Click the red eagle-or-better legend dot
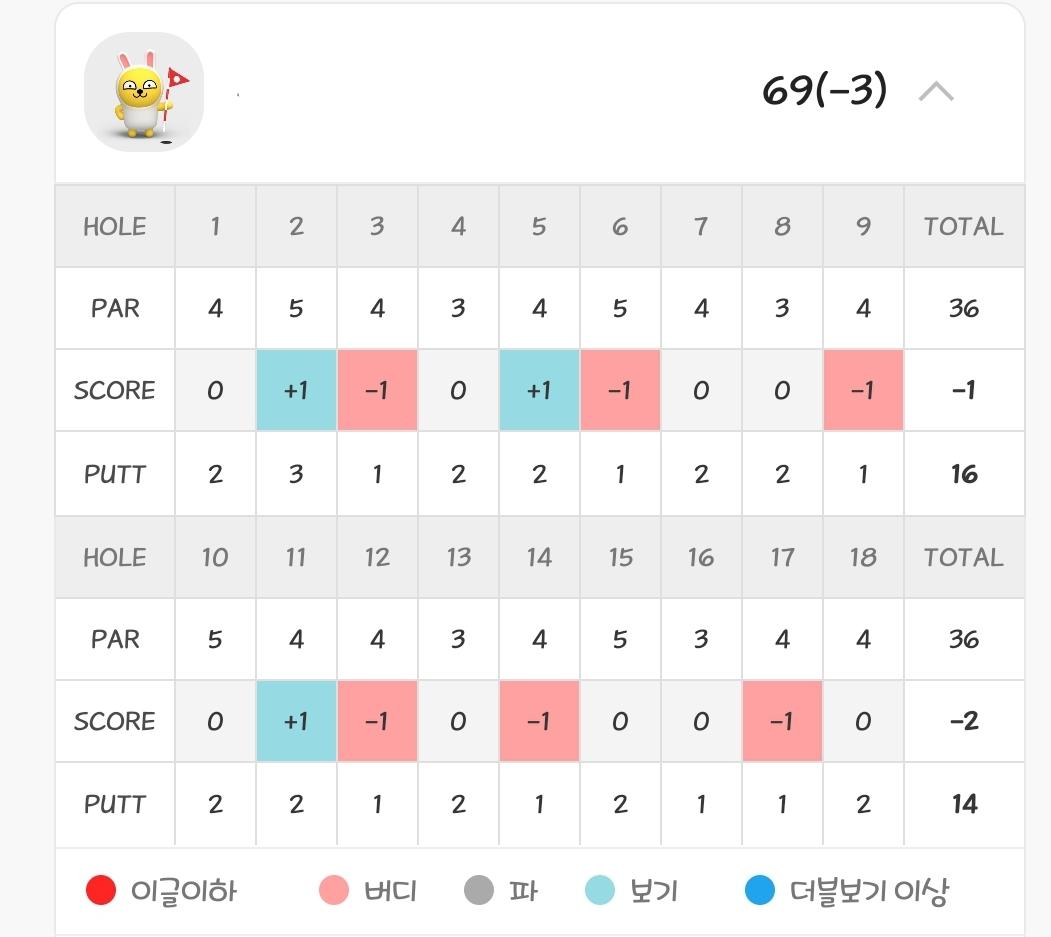This screenshot has width=1051, height=937. (101, 890)
